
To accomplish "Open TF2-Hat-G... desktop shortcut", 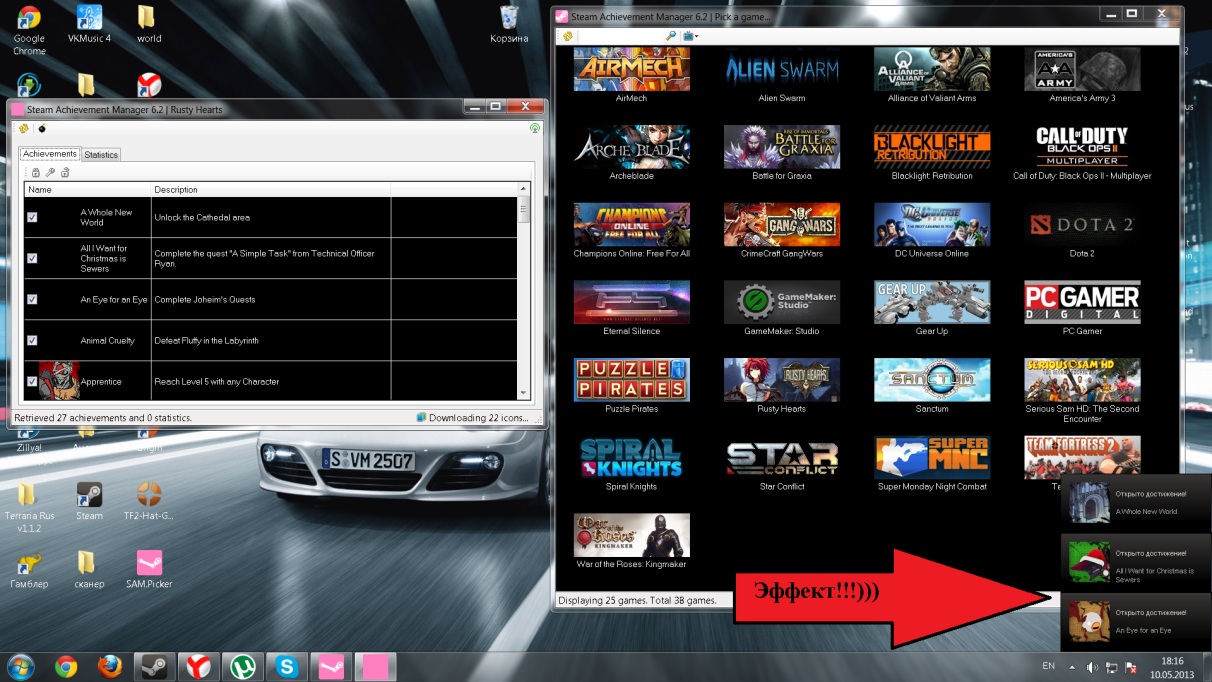I will point(148,500).
